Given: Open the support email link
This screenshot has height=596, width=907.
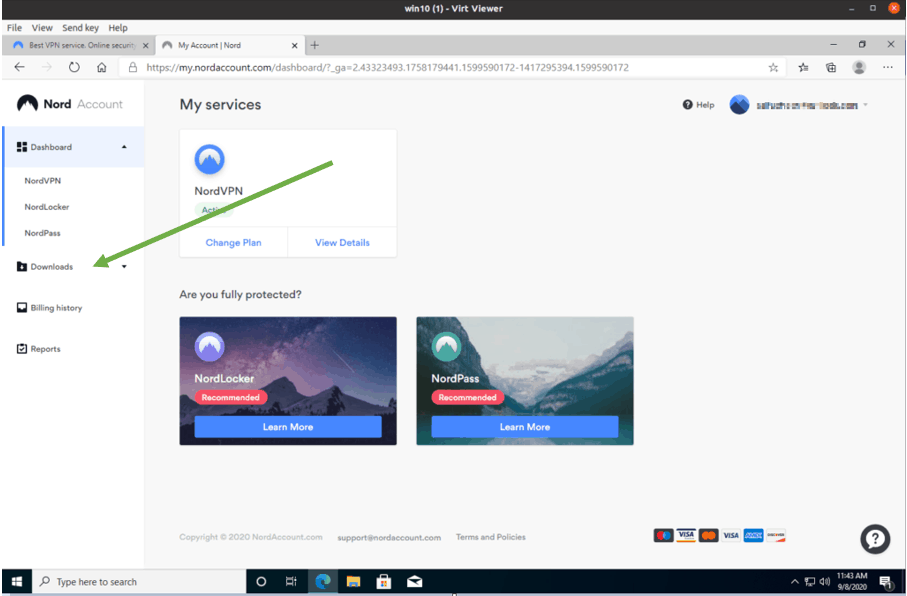Looking at the screenshot, I should tap(389, 538).
